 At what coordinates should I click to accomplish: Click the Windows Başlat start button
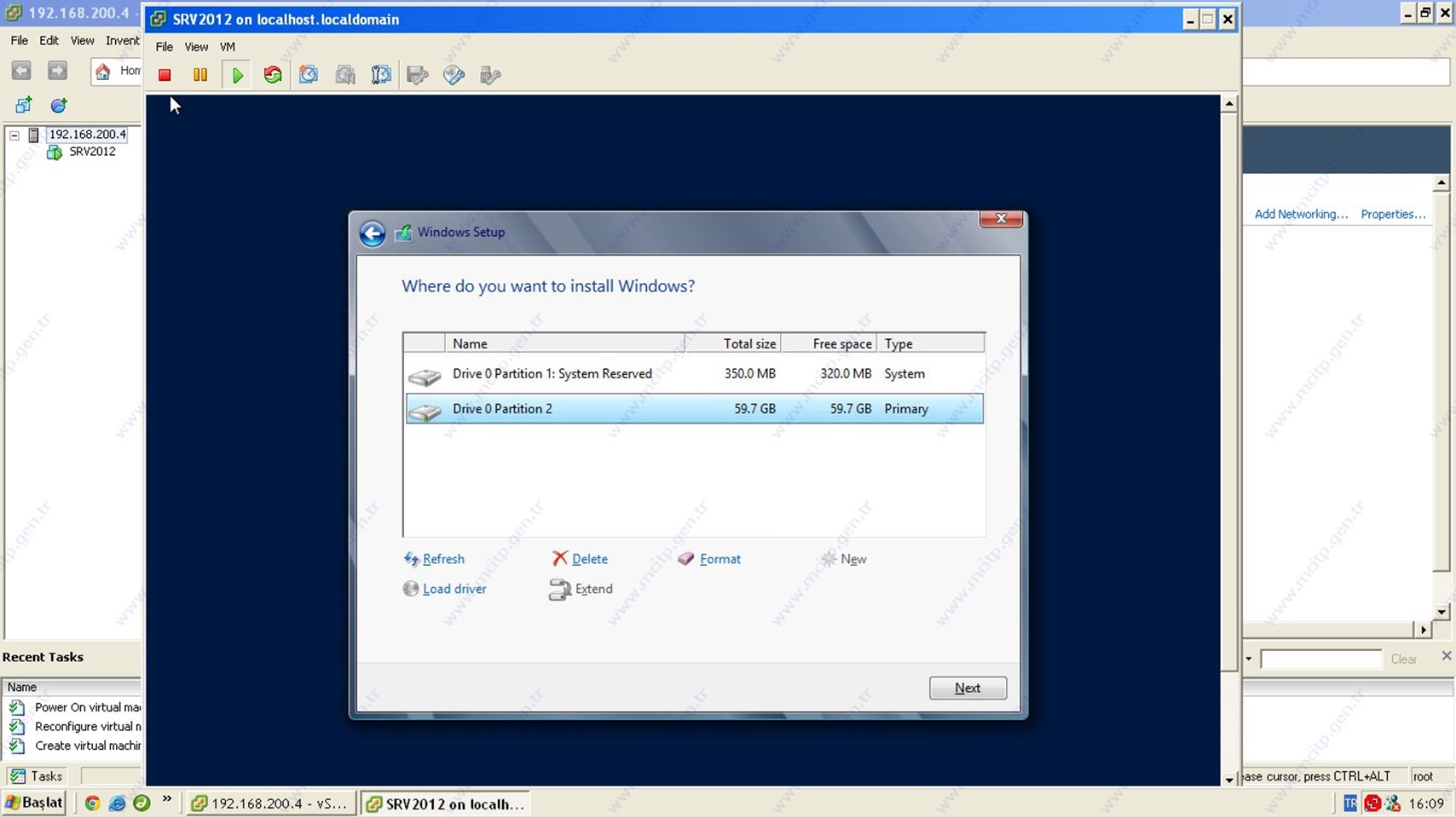pos(34,803)
